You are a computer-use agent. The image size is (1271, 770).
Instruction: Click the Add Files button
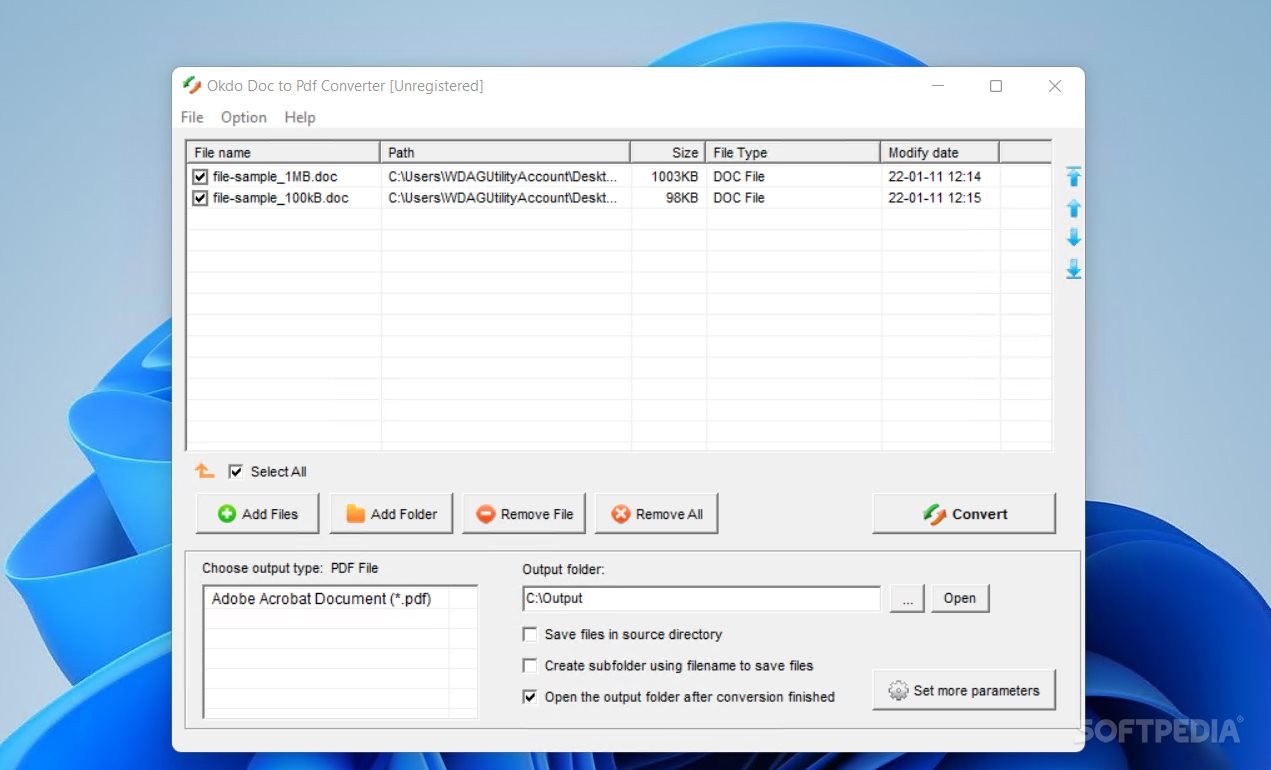click(x=258, y=514)
